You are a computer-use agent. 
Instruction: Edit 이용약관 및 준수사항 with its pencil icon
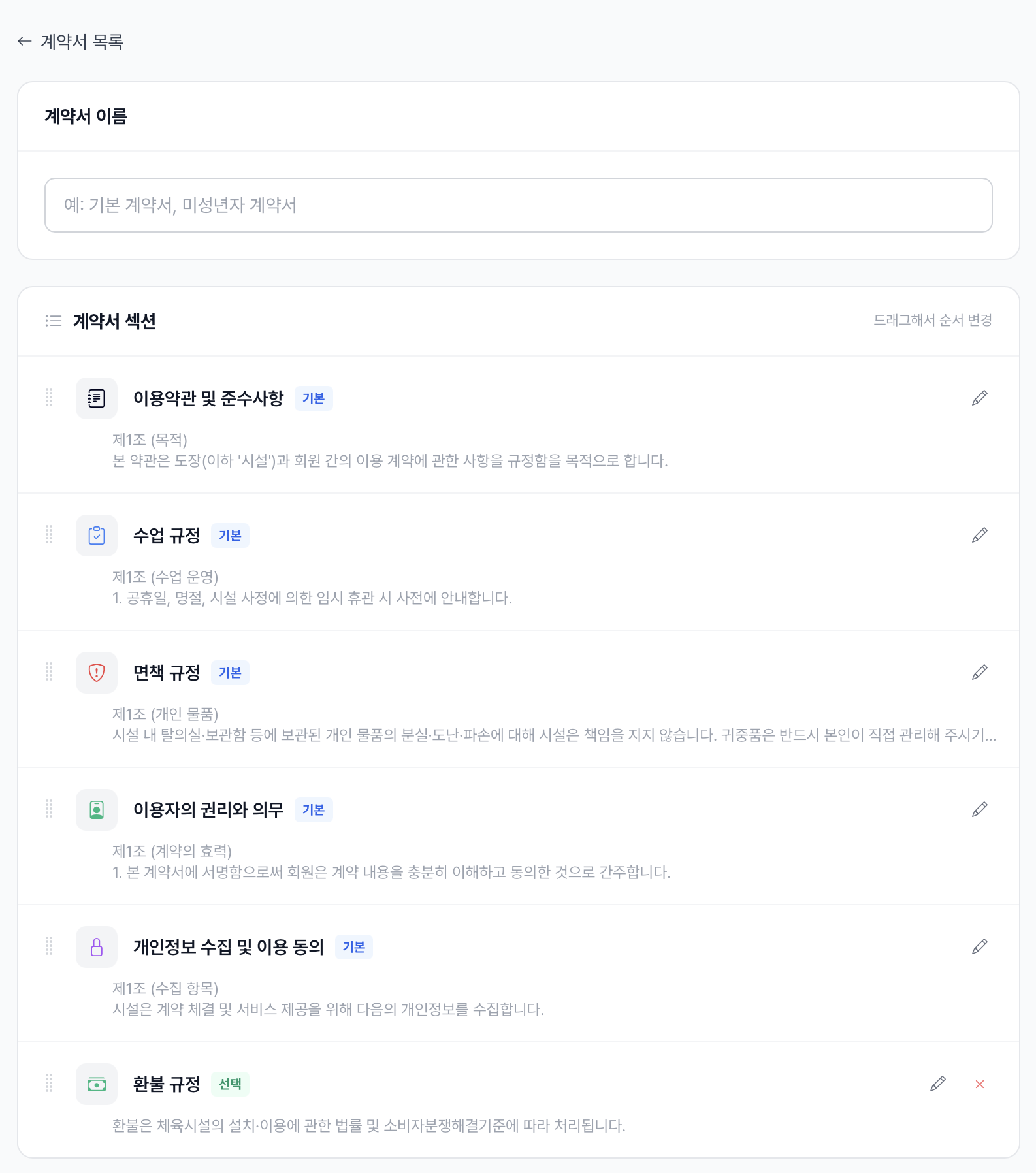pyautogui.click(x=979, y=398)
